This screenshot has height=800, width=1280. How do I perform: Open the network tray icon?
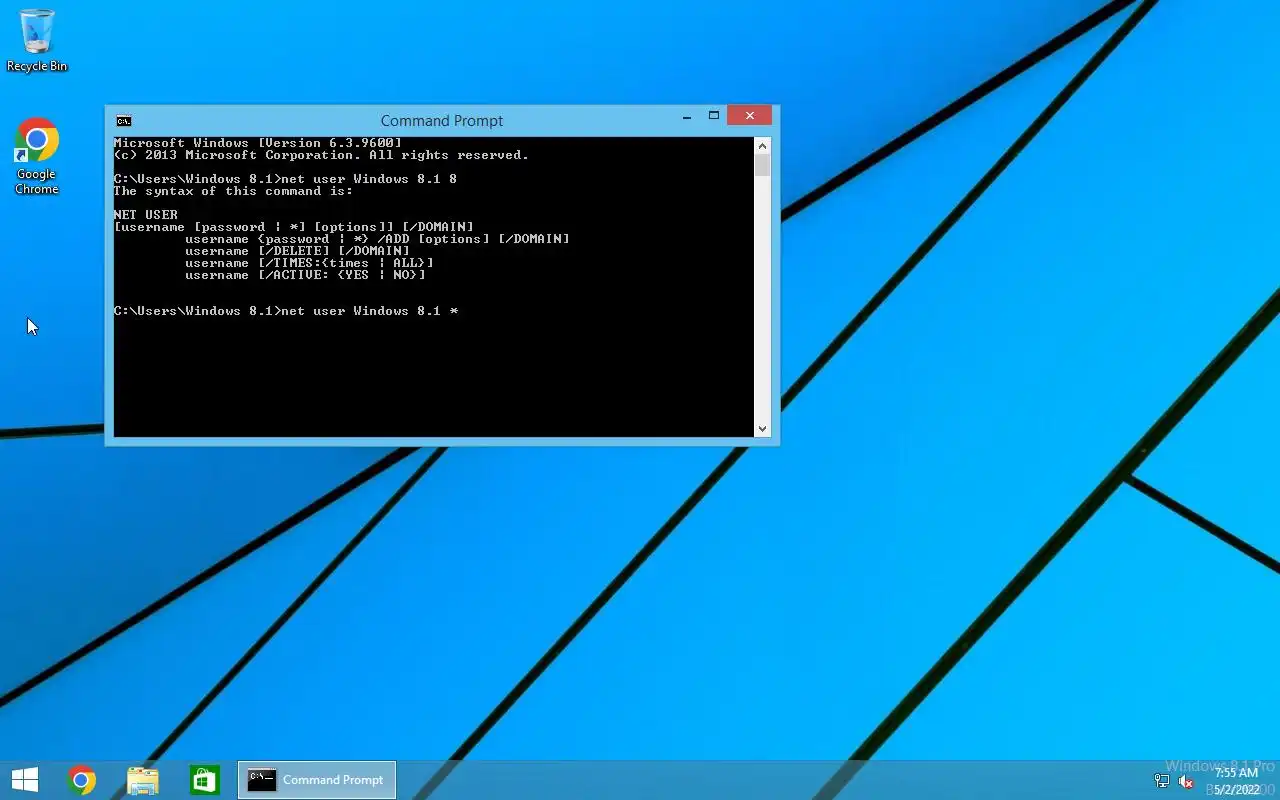coord(1162,781)
